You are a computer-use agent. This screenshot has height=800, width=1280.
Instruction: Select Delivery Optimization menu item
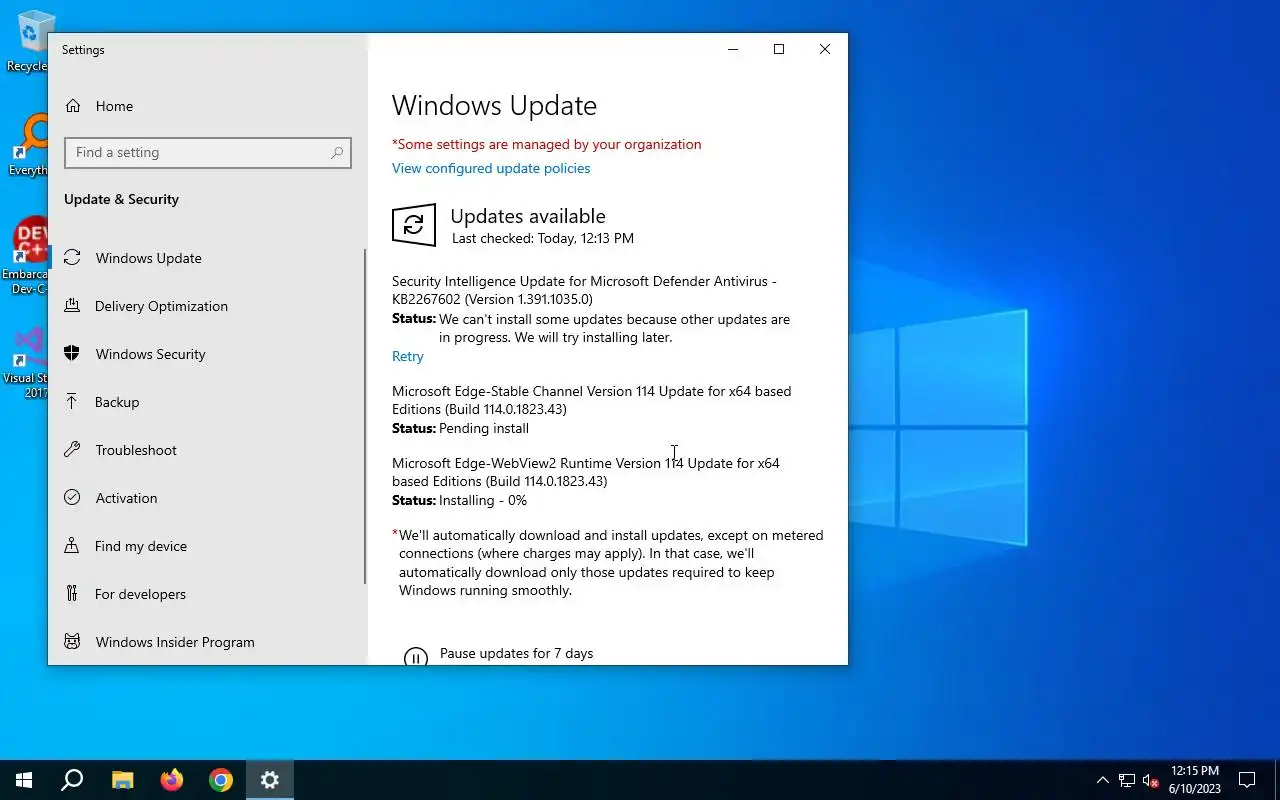coord(206,306)
